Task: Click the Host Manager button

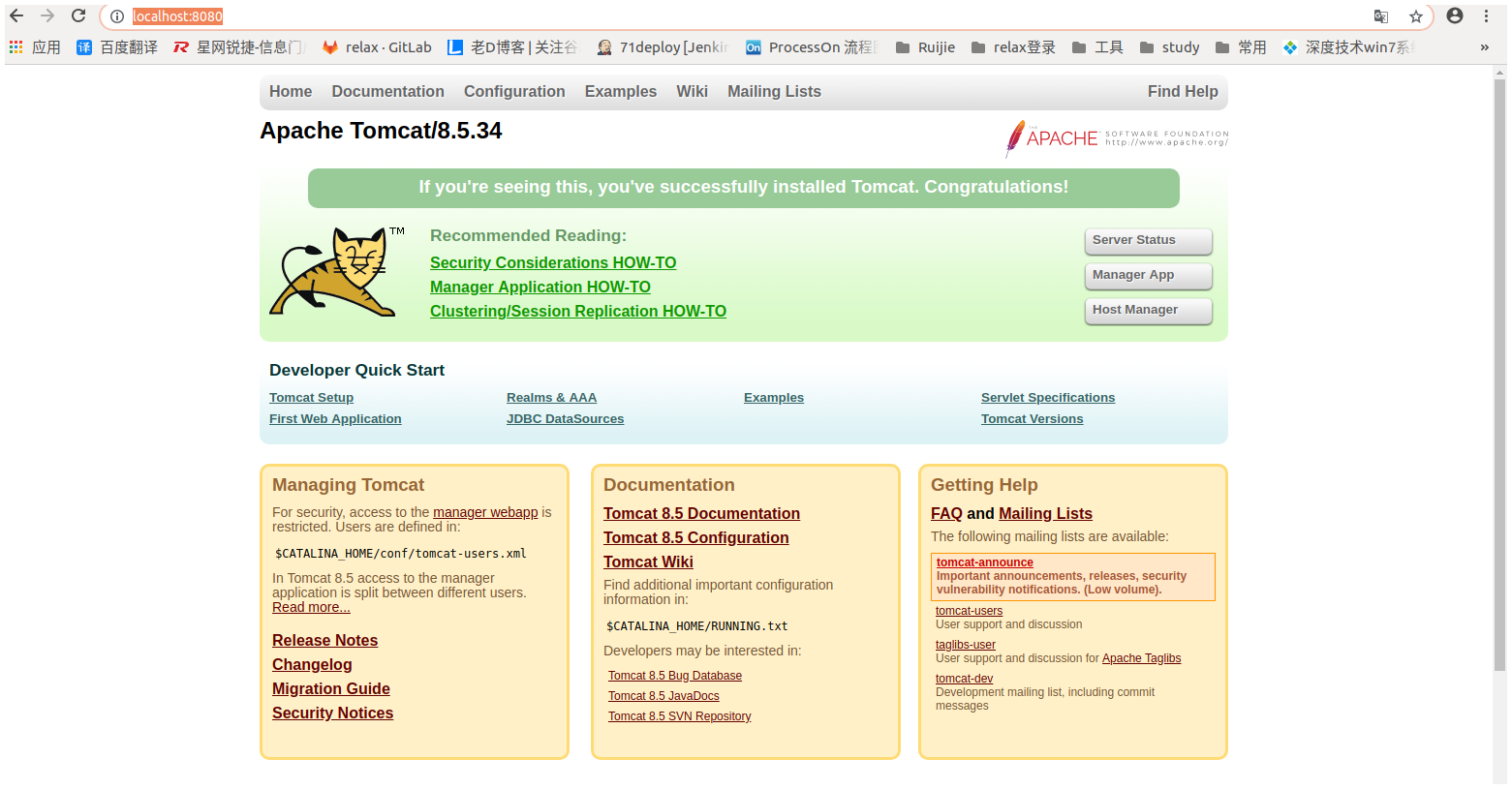Action: click(x=1148, y=311)
